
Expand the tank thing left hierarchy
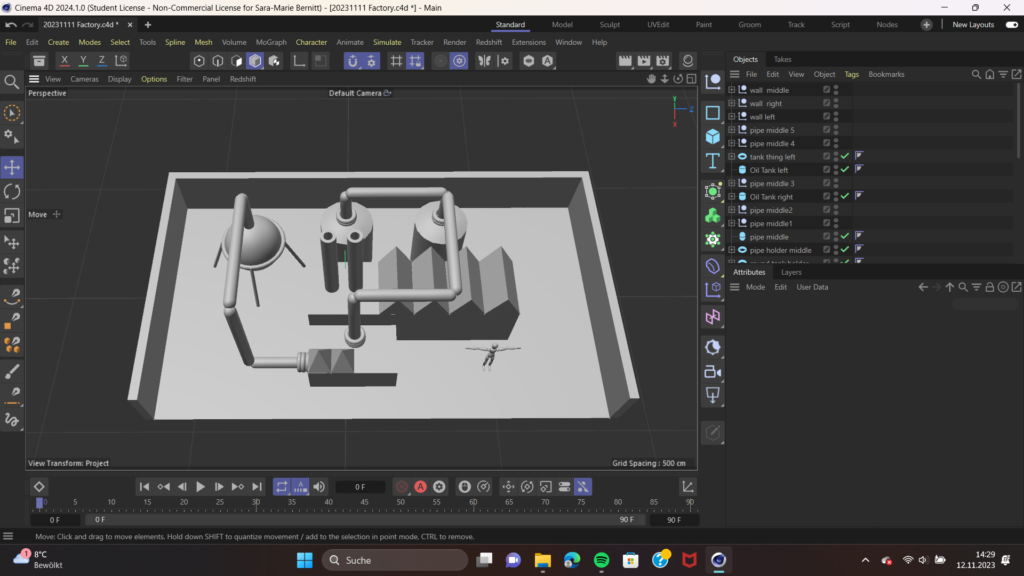click(732, 157)
